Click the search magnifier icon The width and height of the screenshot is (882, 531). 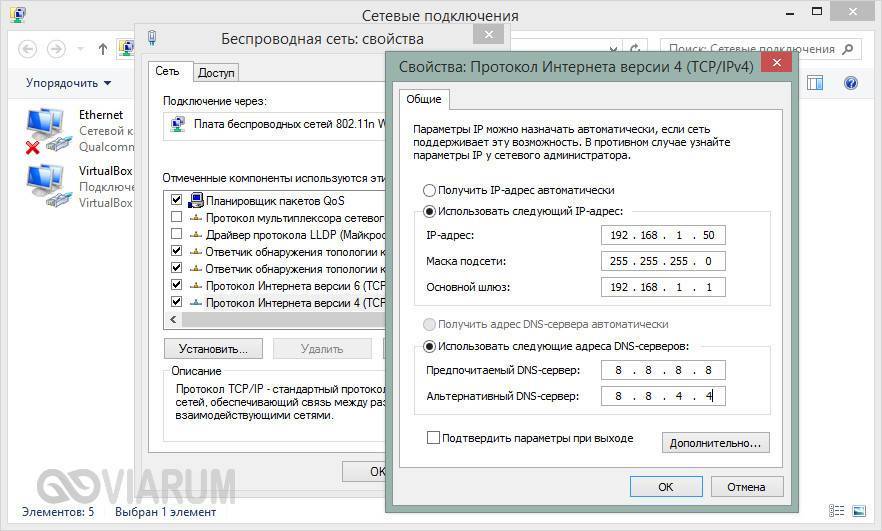tap(848, 50)
